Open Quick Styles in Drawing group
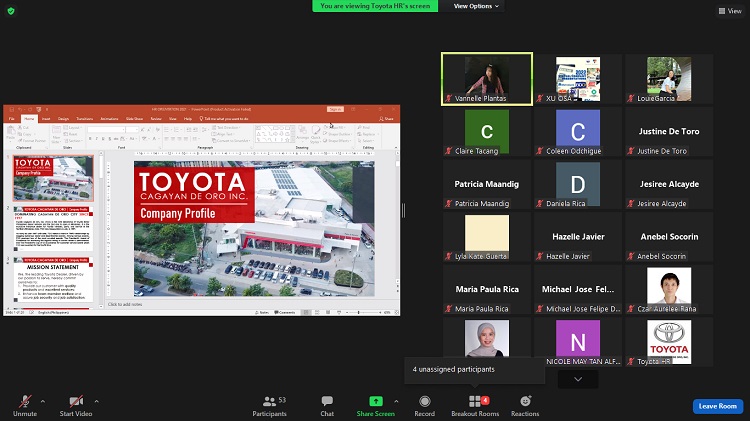This screenshot has width=750, height=421. coord(316,134)
